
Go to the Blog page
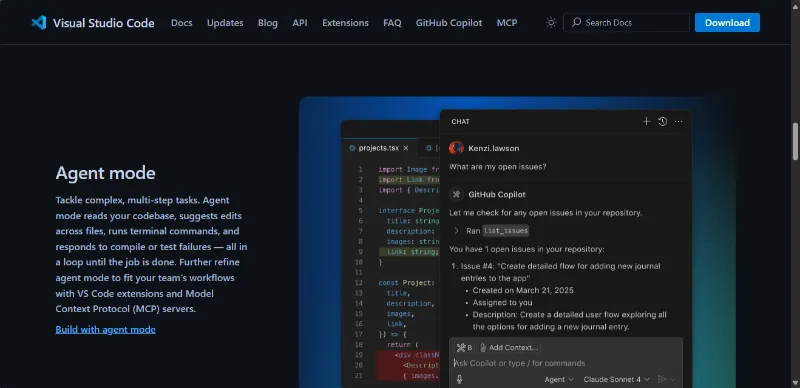268,22
